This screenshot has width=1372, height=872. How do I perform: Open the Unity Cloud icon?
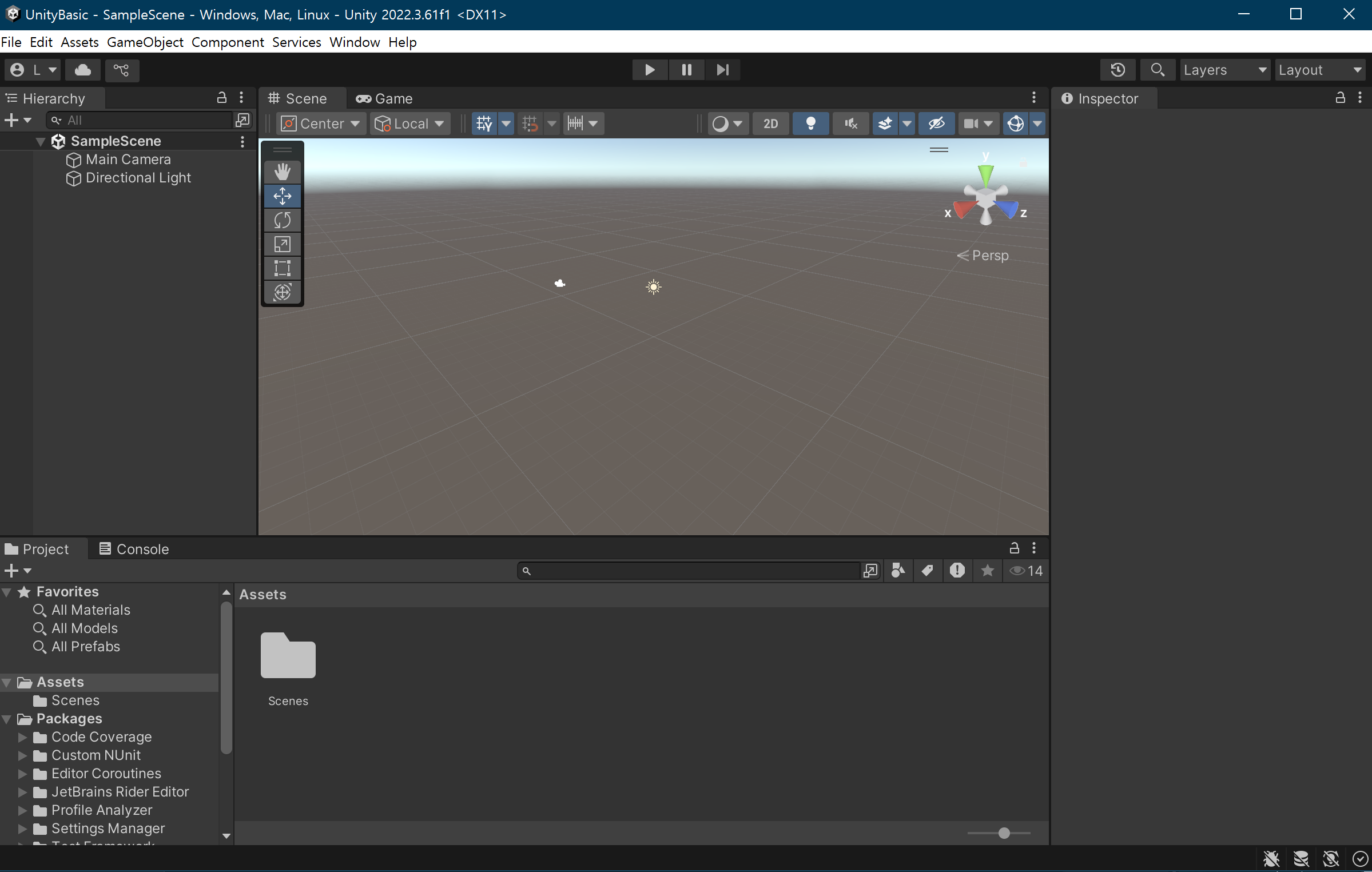coord(83,70)
